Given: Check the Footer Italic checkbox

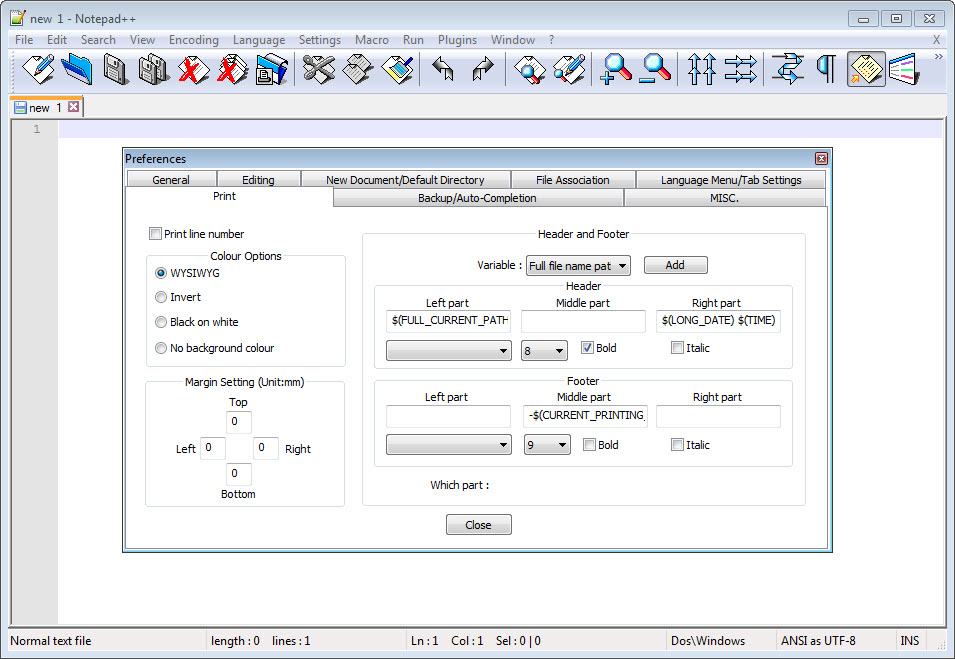Looking at the screenshot, I should point(677,445).
